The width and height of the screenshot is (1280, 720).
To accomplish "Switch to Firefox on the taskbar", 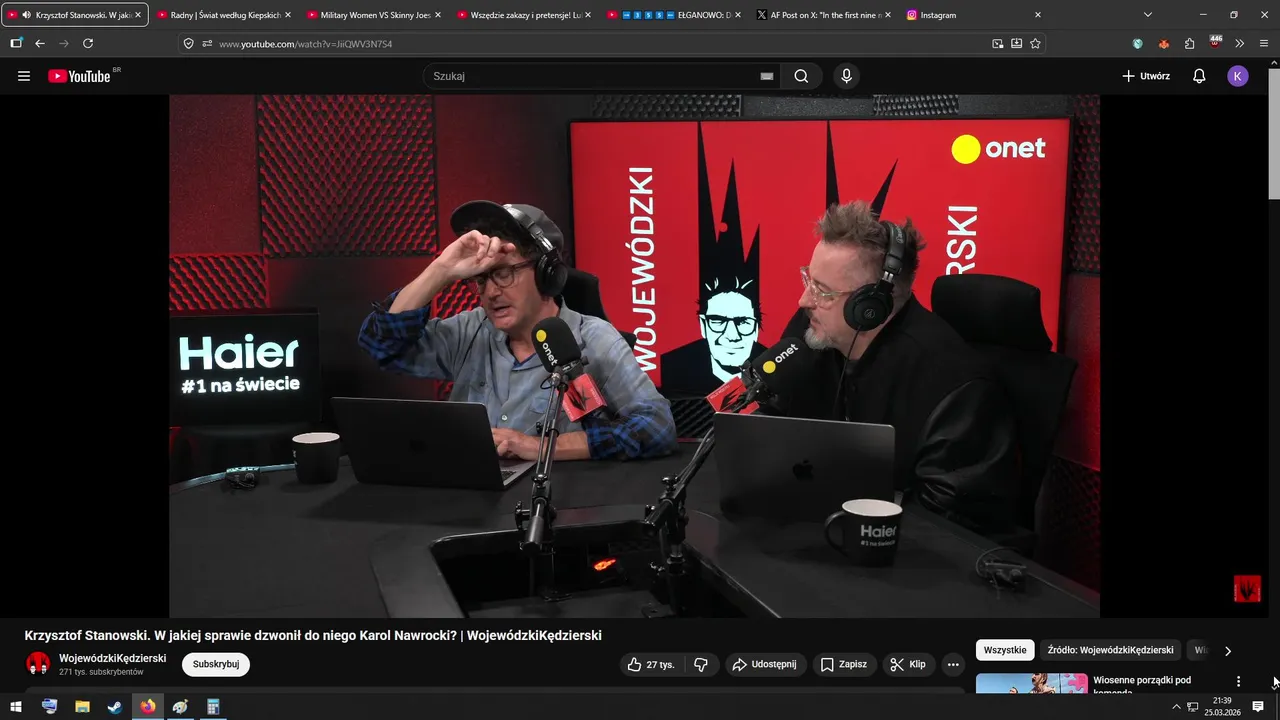I will (148, 707).
